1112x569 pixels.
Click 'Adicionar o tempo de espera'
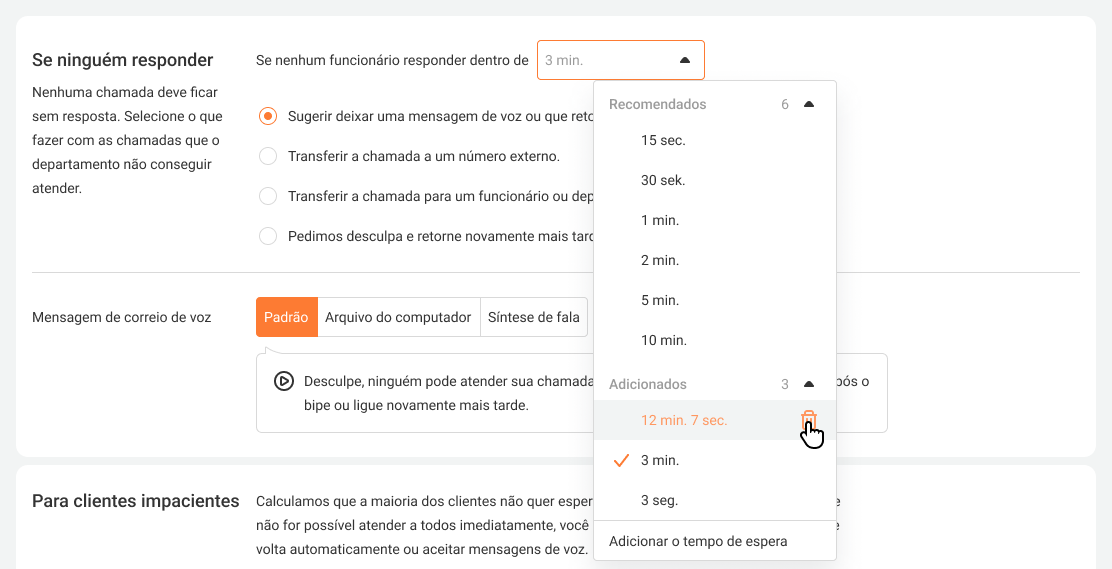pos(698,541)
